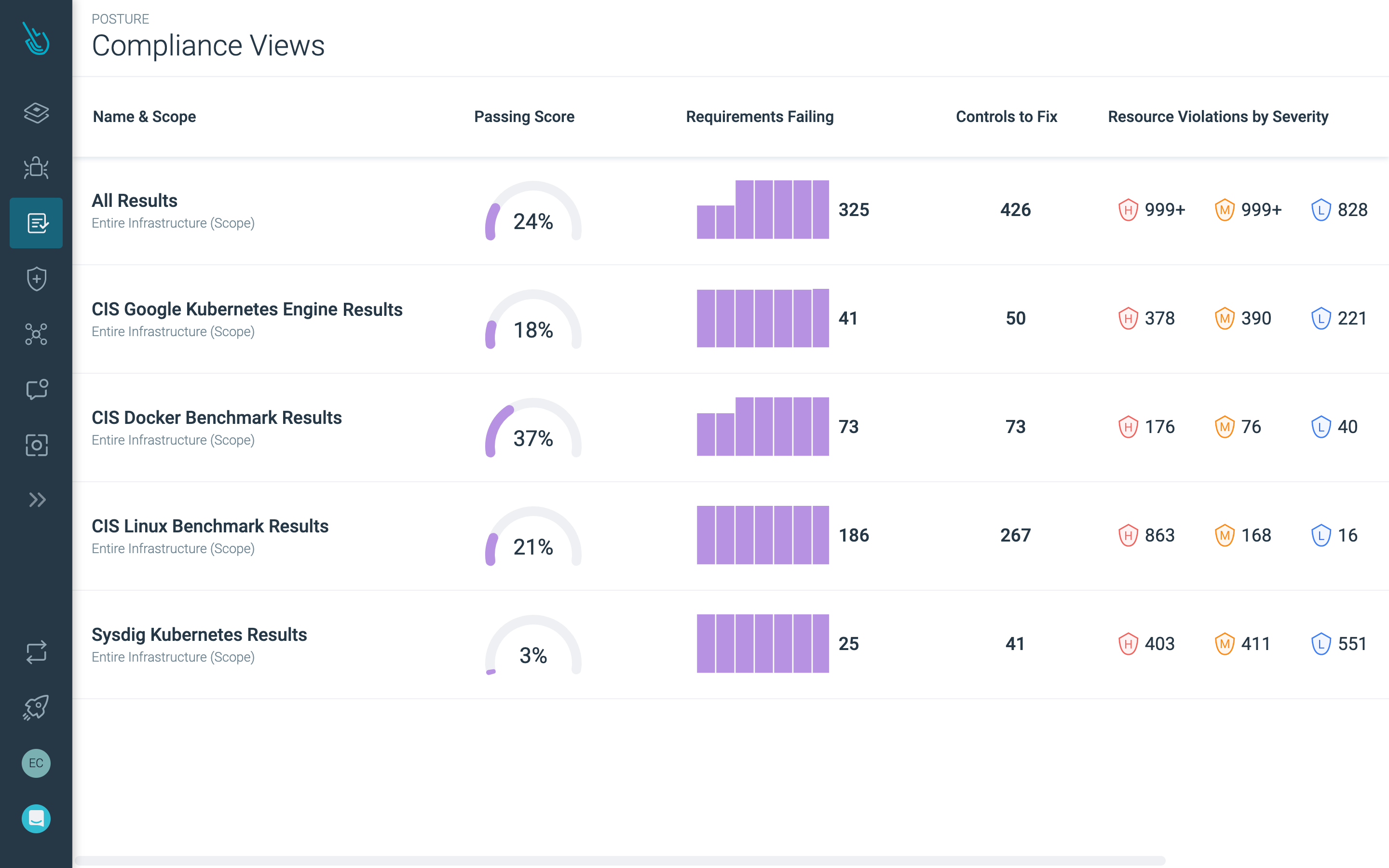Open the All Results compliance view
The image size is (1389, 868).
135,200
